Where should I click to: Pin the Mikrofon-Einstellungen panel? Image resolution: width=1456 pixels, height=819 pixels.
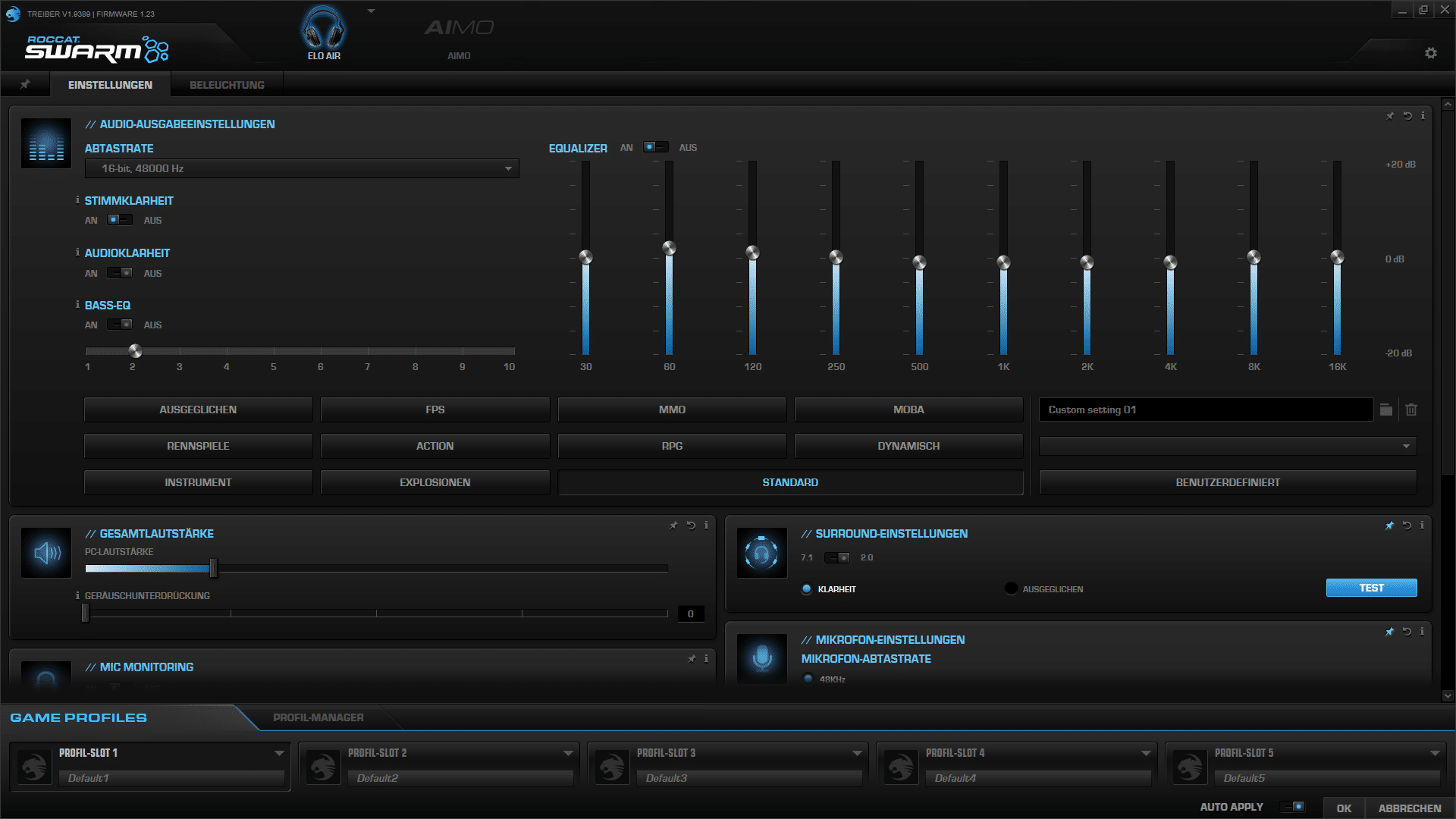[1389, 631]
